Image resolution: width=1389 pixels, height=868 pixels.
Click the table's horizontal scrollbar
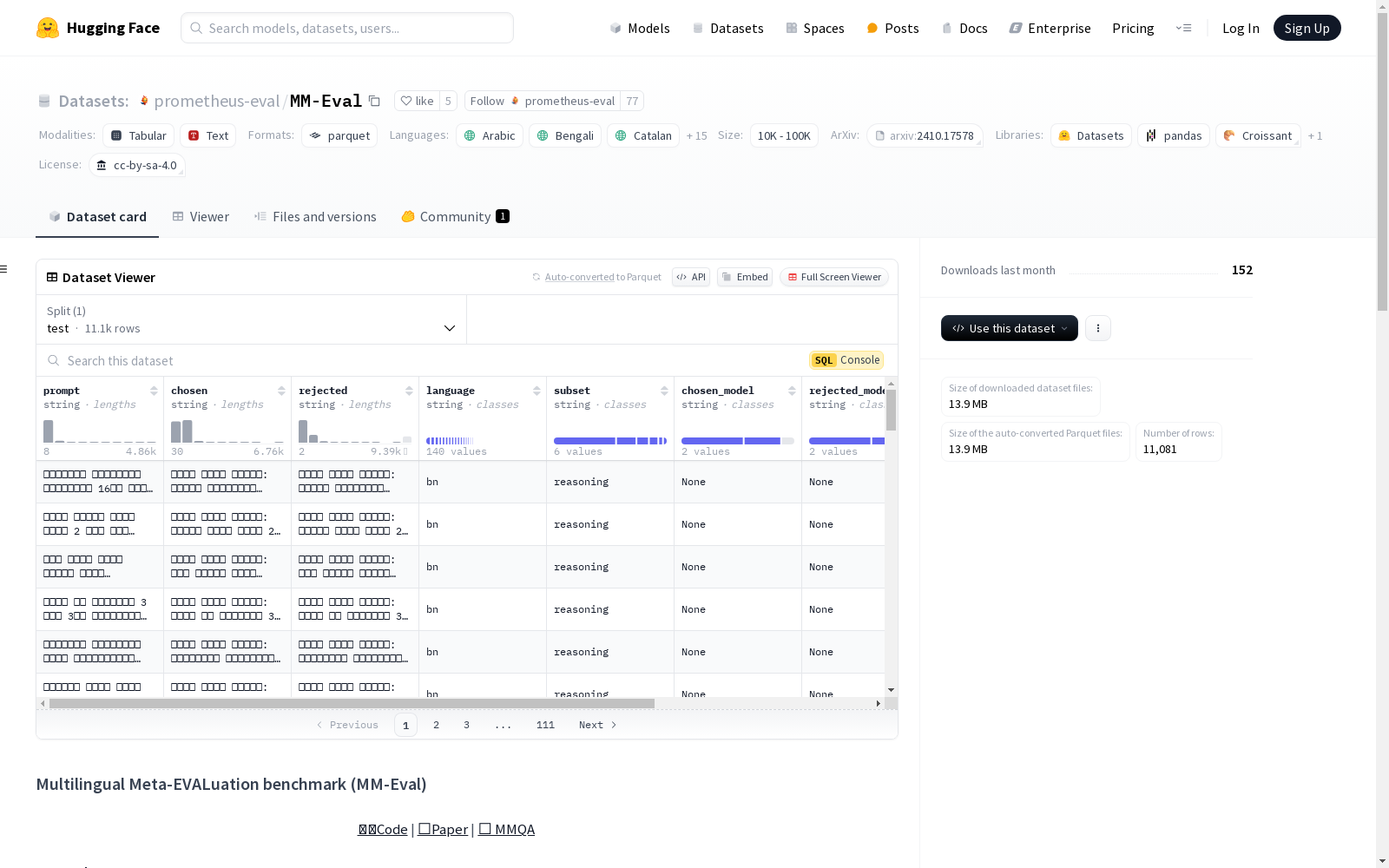(352, 703)
